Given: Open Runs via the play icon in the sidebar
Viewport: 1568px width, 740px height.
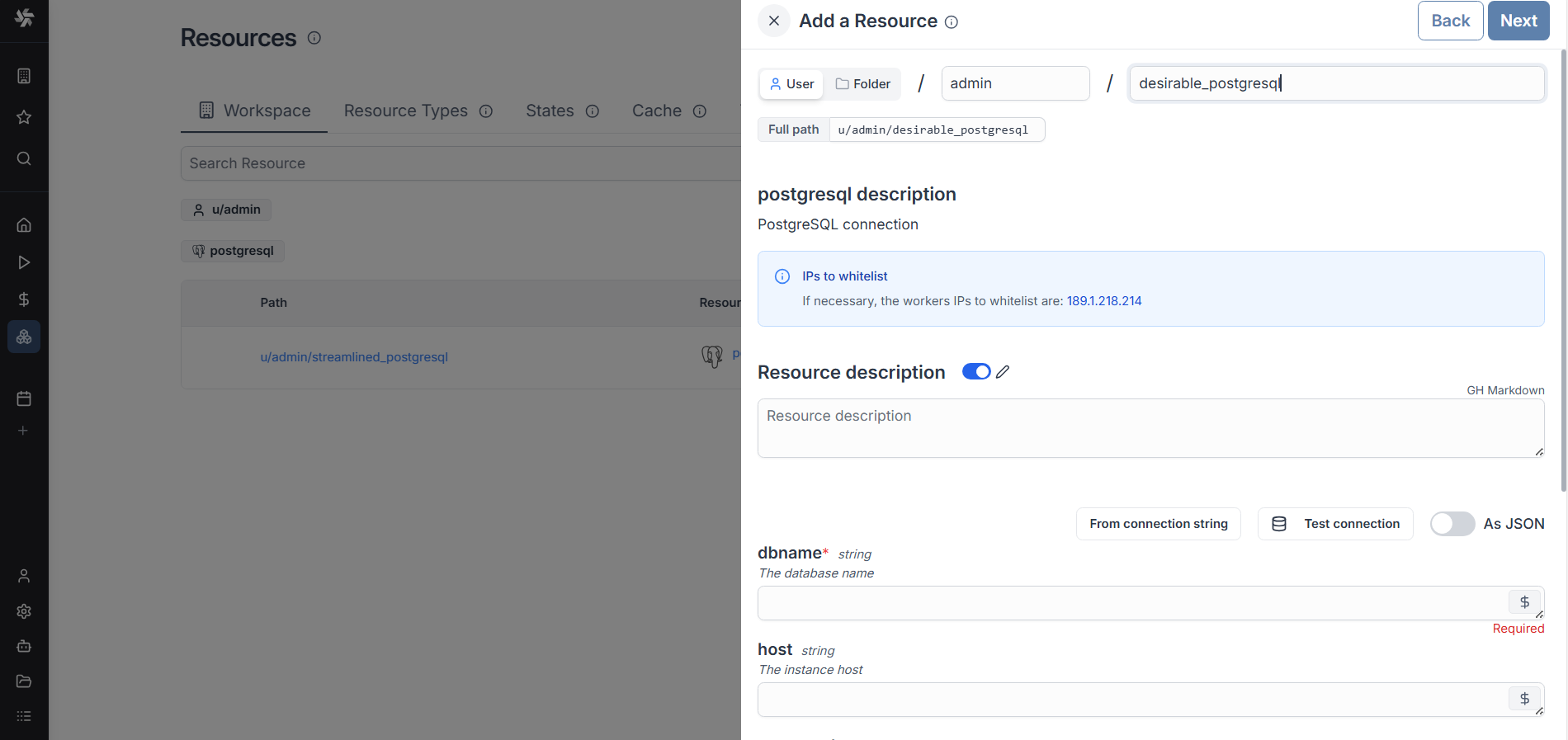Looking at the screenshot, I should click(x=24, y=262).
